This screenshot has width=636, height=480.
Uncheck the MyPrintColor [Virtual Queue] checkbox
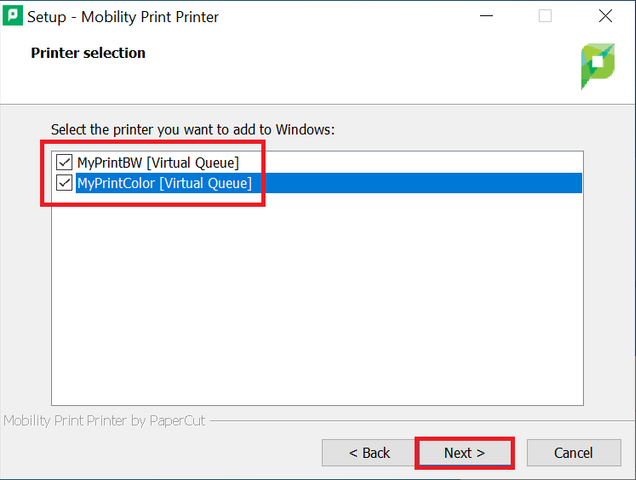[x=64, y=183]
